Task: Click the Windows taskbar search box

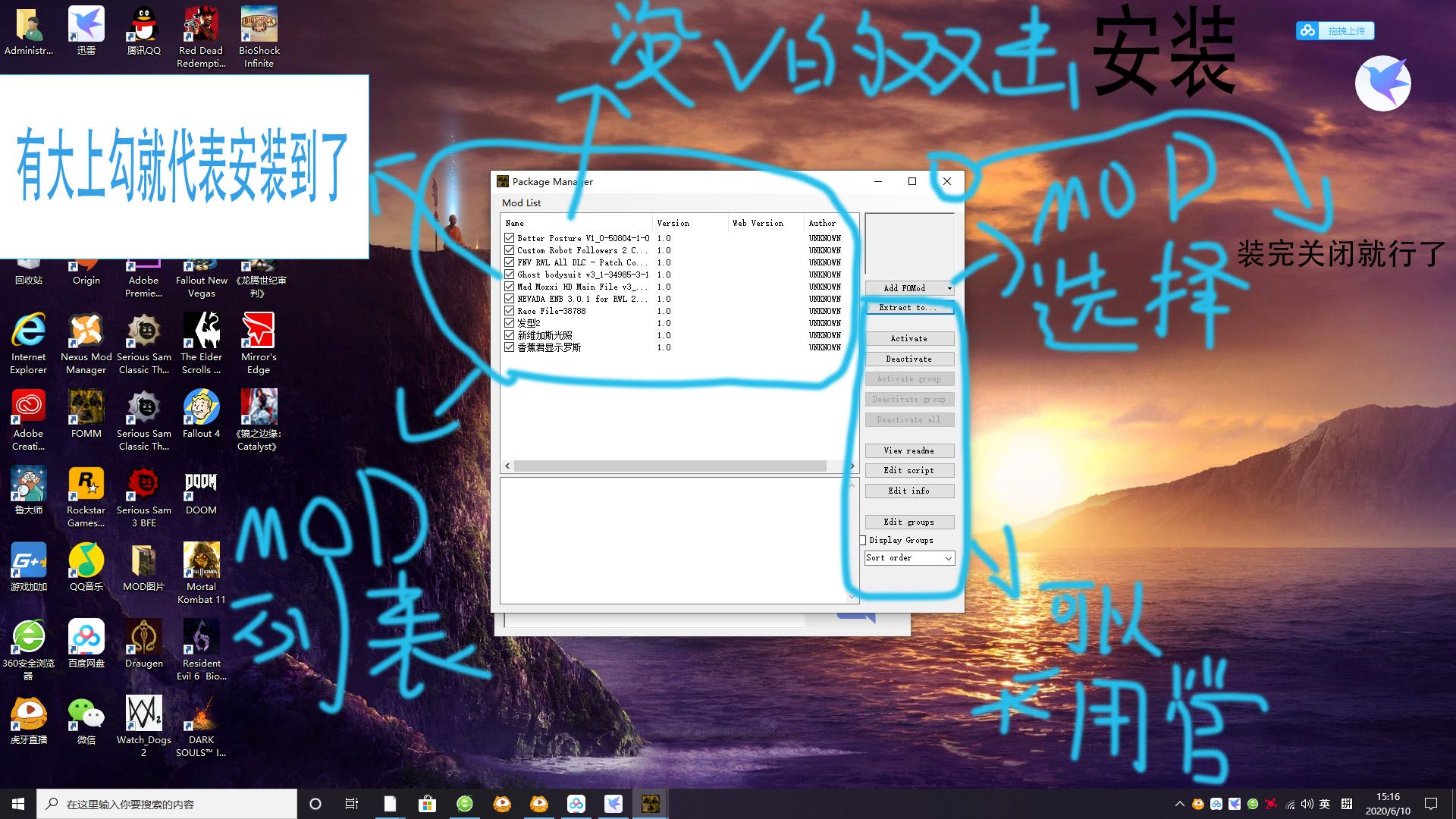Action: 167,804
